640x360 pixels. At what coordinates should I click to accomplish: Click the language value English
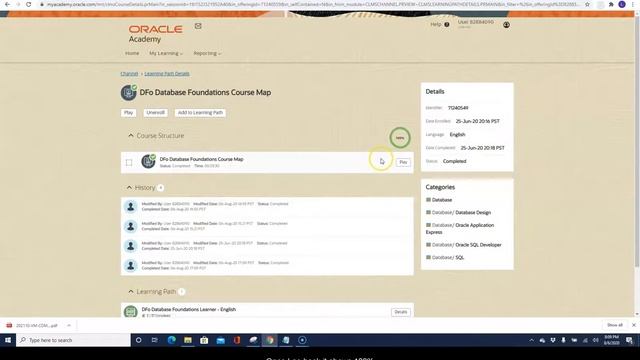(457, 135)
